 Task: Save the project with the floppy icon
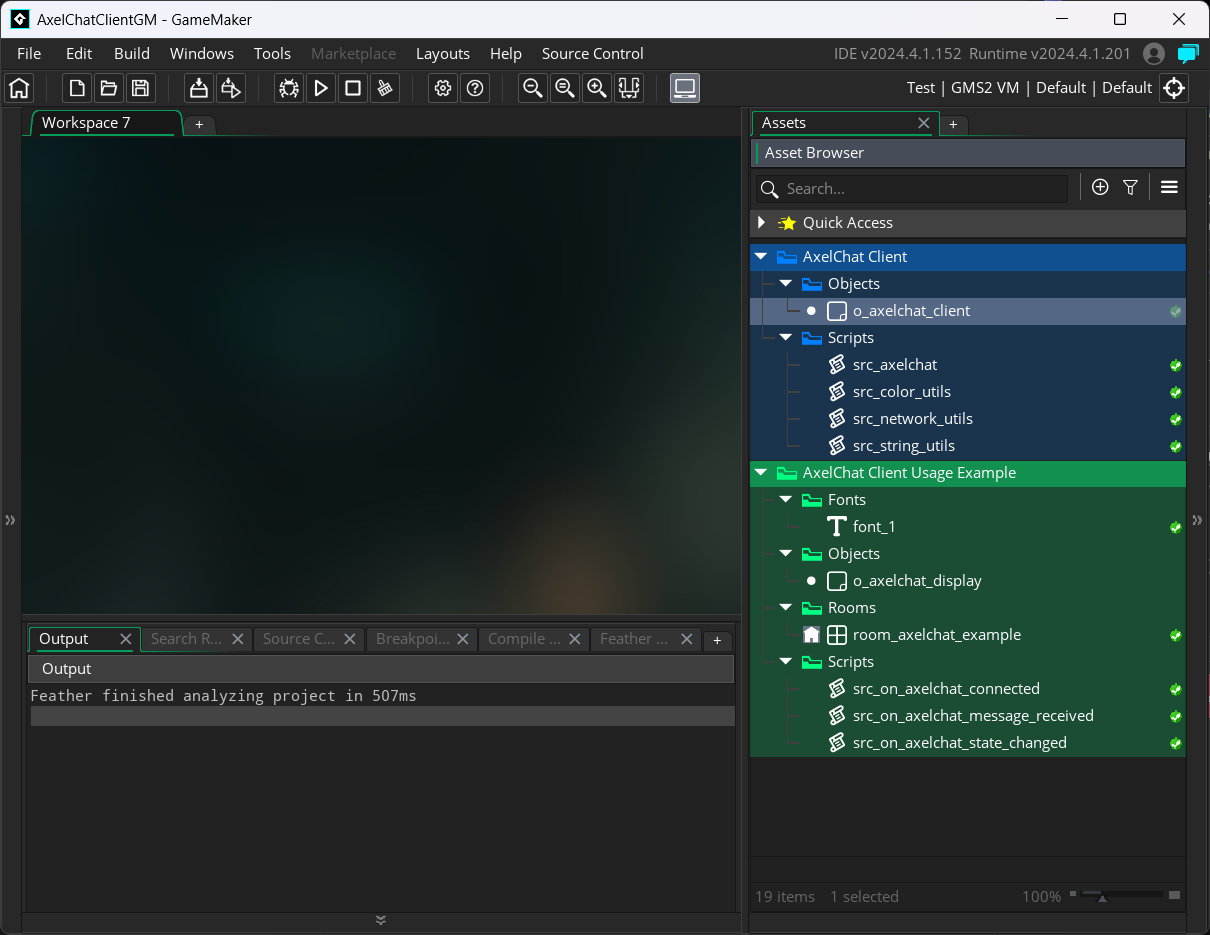pos(141,88)
